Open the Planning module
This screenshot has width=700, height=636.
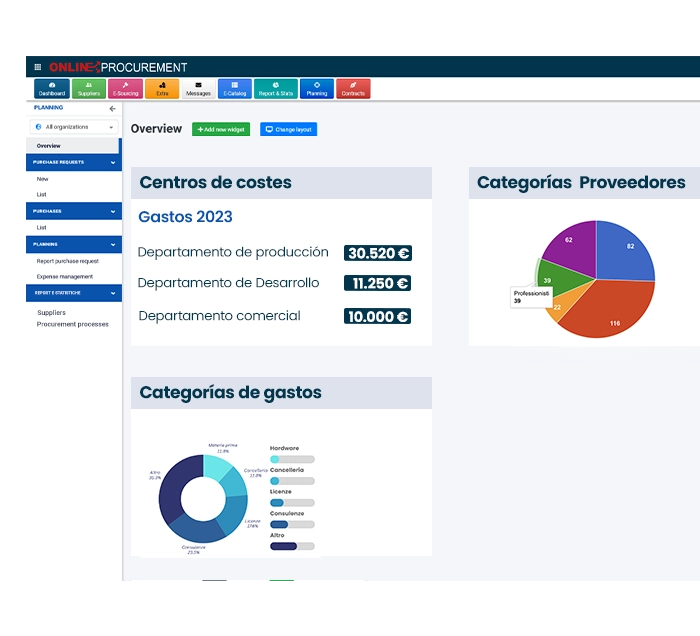pos(317,89)
